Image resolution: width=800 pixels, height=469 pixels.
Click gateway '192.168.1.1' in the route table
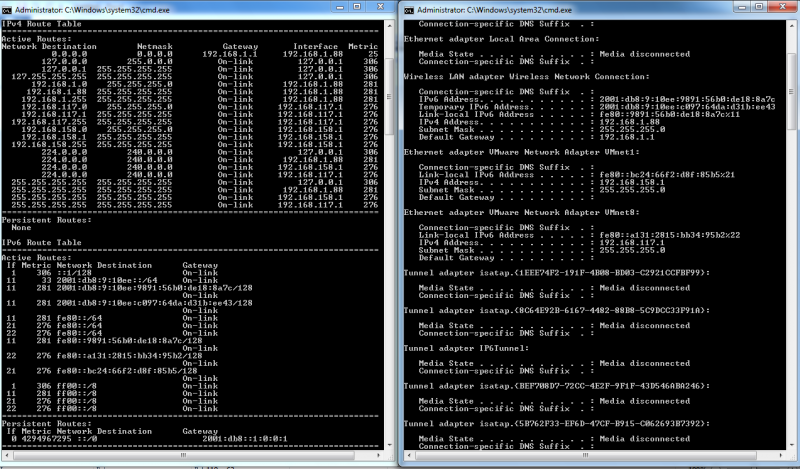pos(230,54)
